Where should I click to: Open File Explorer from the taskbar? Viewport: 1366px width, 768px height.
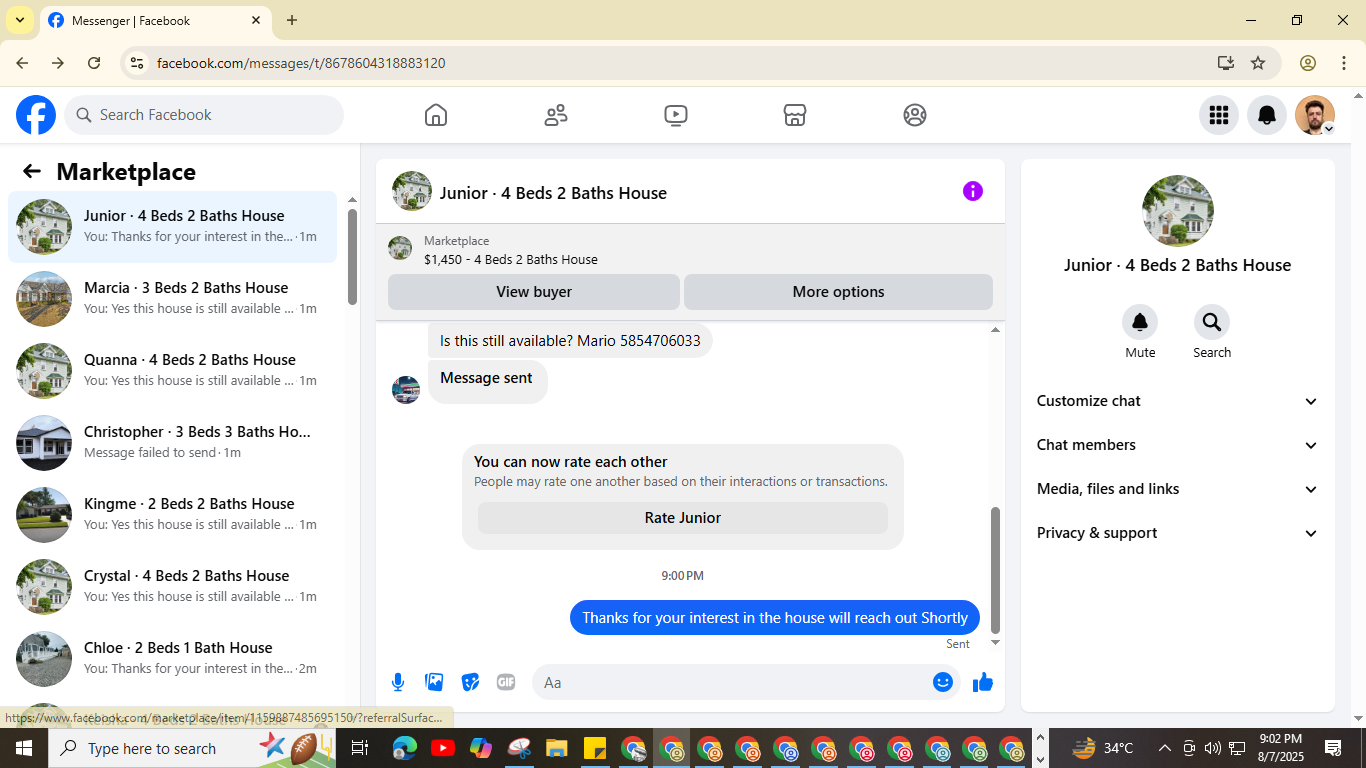(x=557, y=748)
